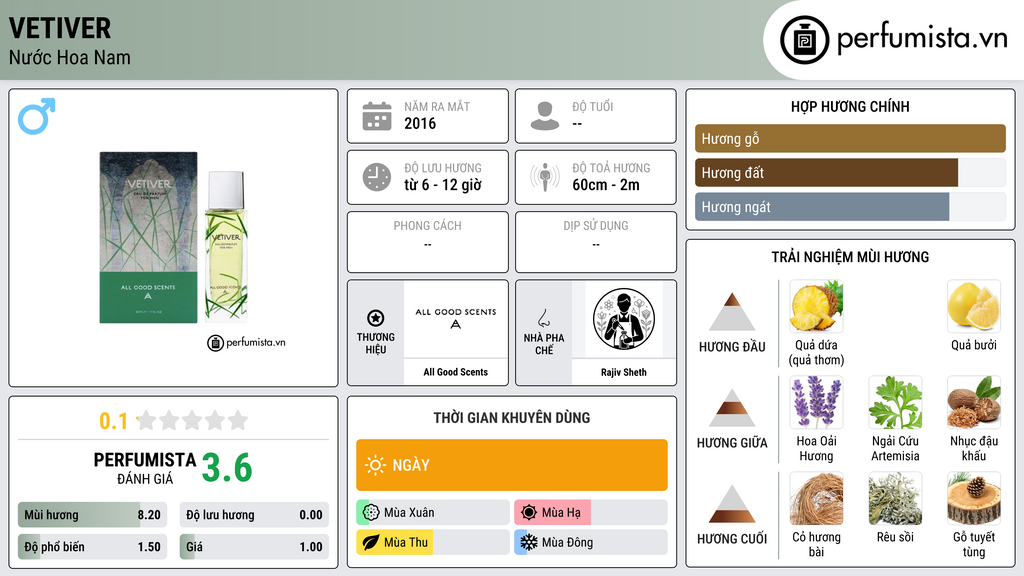
Task: Select the Mùa Hạ season bar
Action: [591, 513]
